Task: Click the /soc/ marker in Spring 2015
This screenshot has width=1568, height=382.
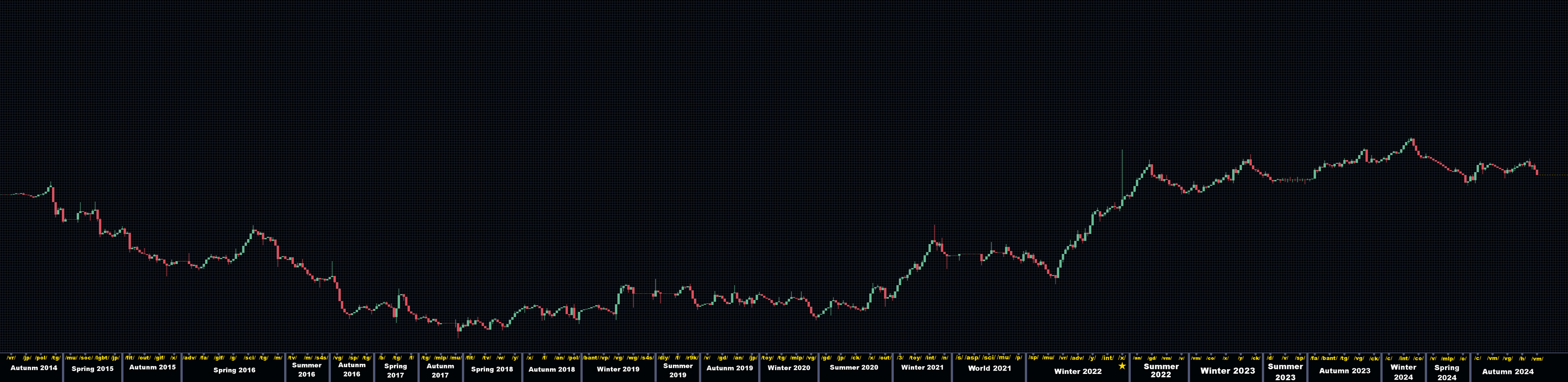Action: 86,358
